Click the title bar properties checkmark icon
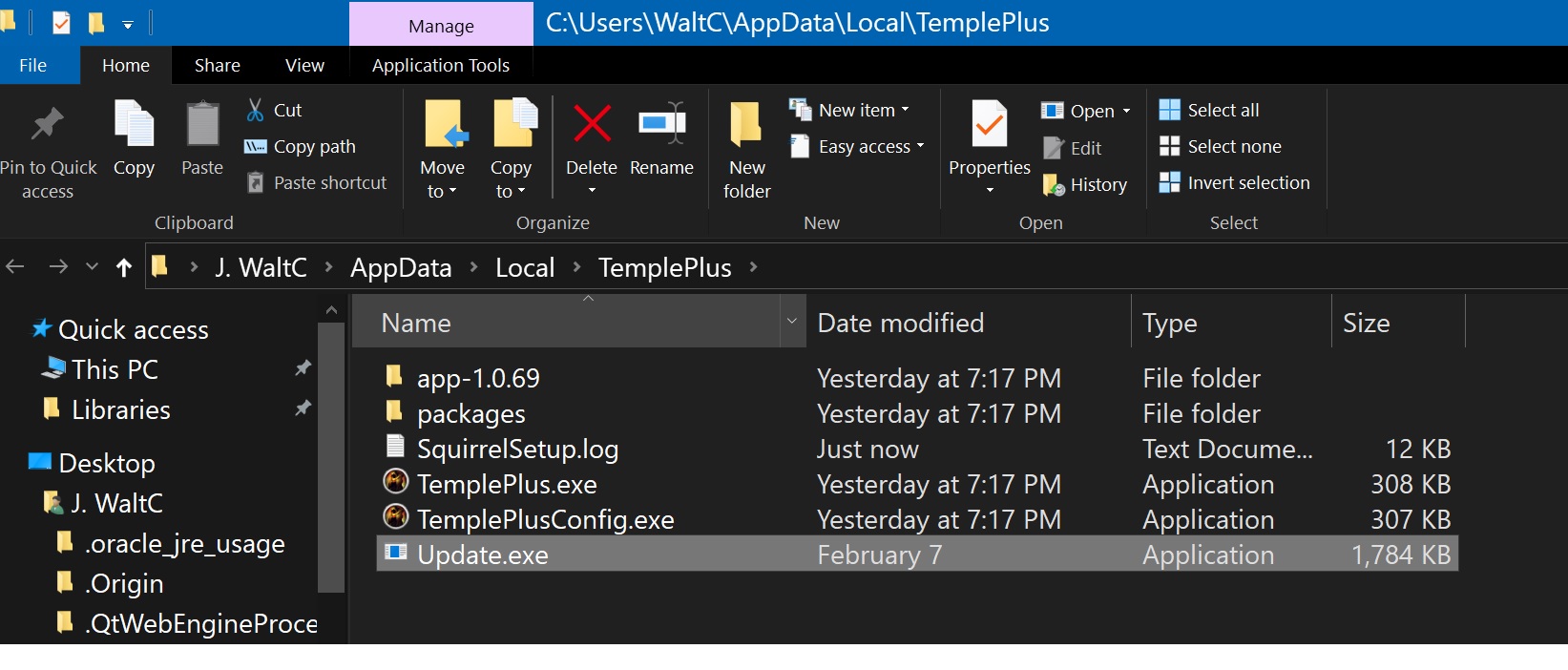Image resolution: width=1568 pixels, height=670 pixels. pyautogui.click(x=61, y=22)
